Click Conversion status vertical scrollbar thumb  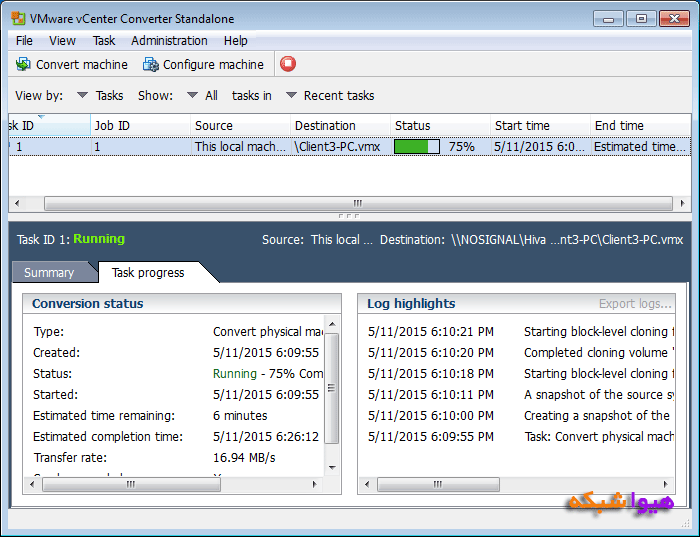[x=331, y=388]
